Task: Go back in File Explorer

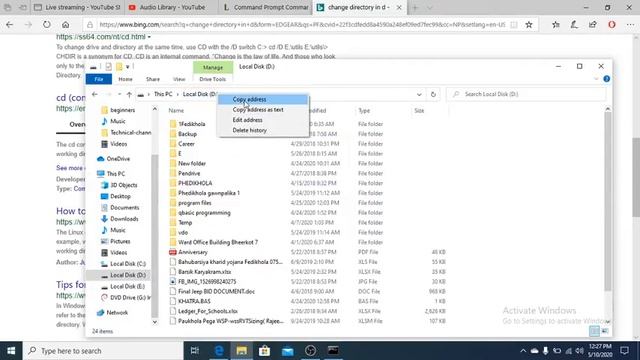Action: 95,94
